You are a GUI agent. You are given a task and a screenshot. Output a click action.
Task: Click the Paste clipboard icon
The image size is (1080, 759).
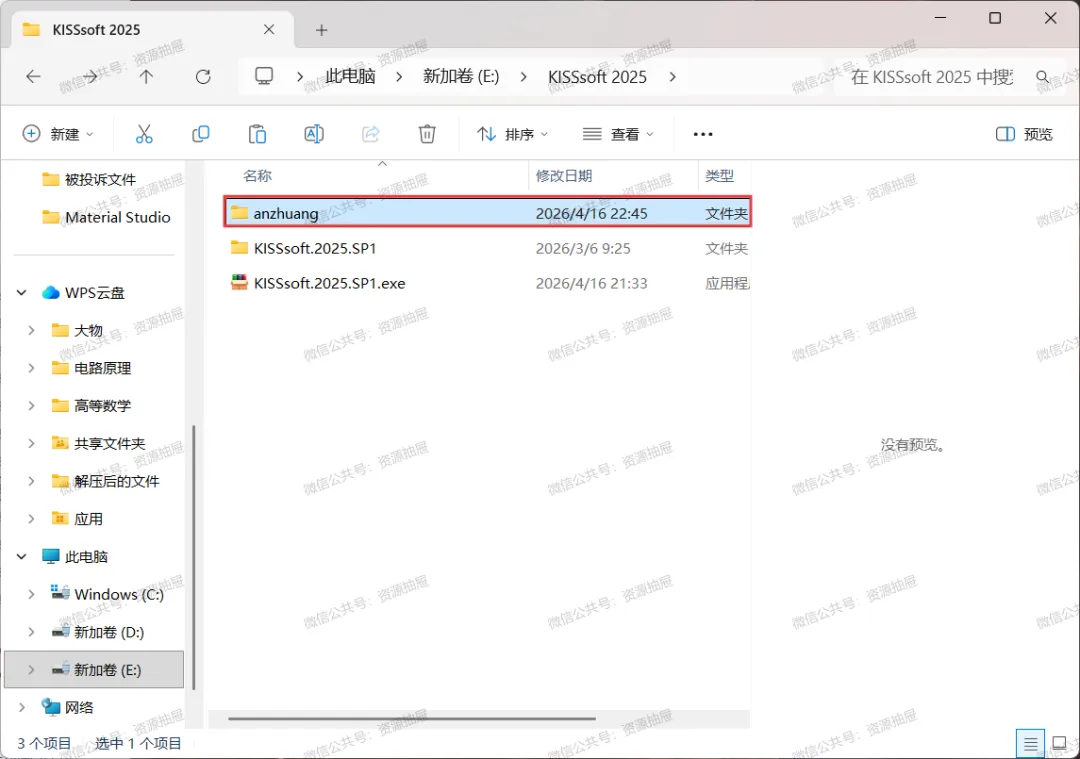[258, 134]
